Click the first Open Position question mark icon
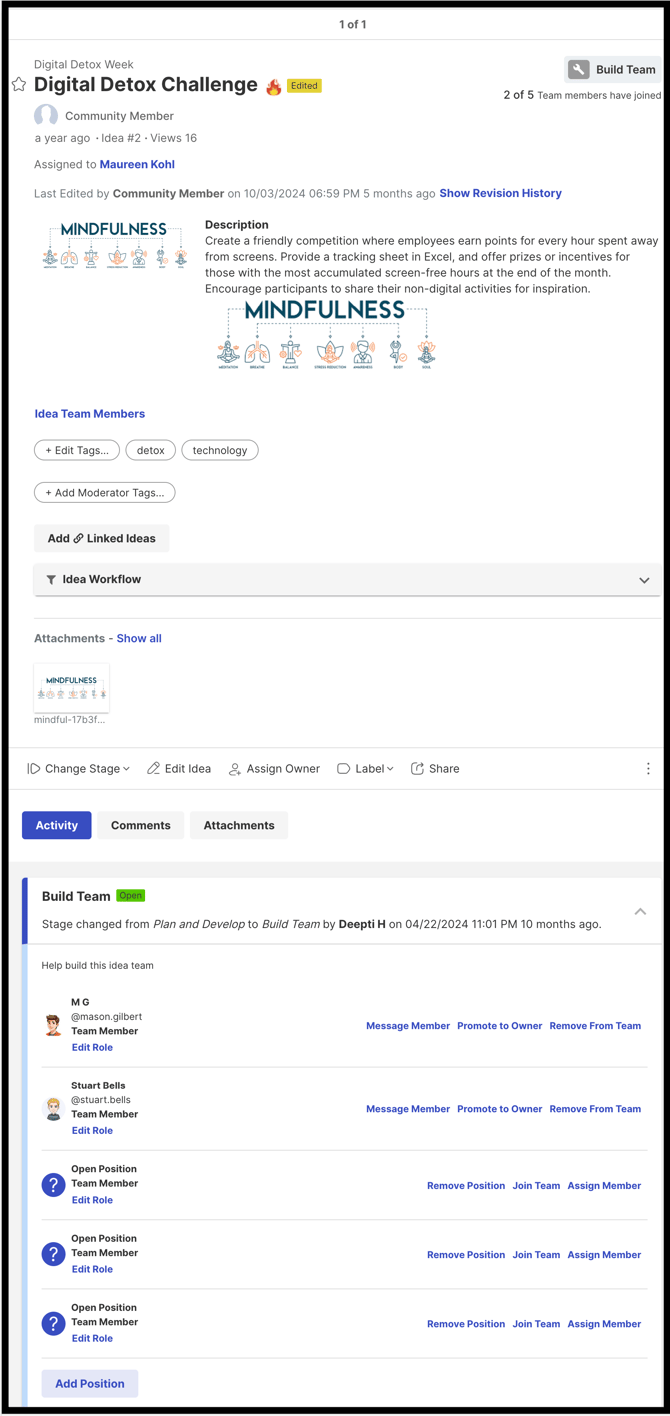The height and width of the screenshot is (1416, 670). point(54,1185)
